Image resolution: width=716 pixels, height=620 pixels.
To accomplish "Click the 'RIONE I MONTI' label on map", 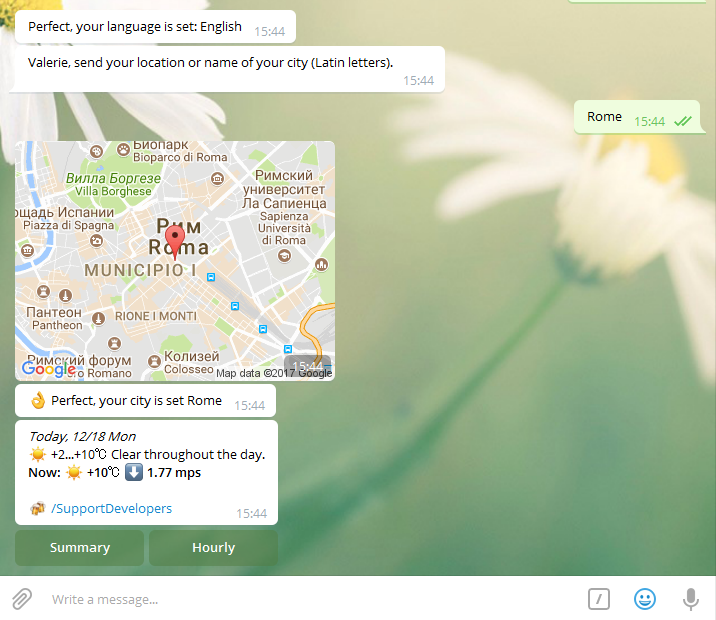I will point(156,316).
